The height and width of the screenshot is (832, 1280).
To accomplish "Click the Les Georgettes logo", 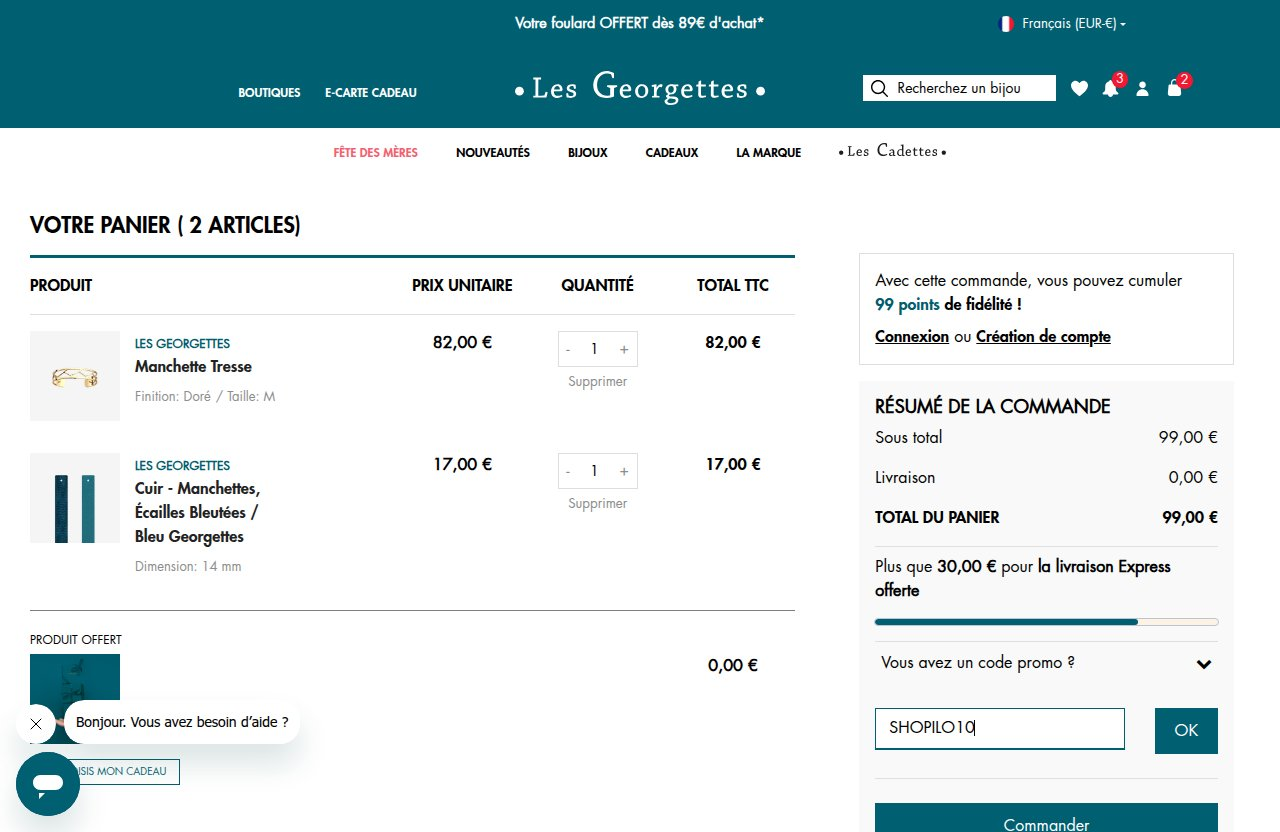I will tap(640, 88).
